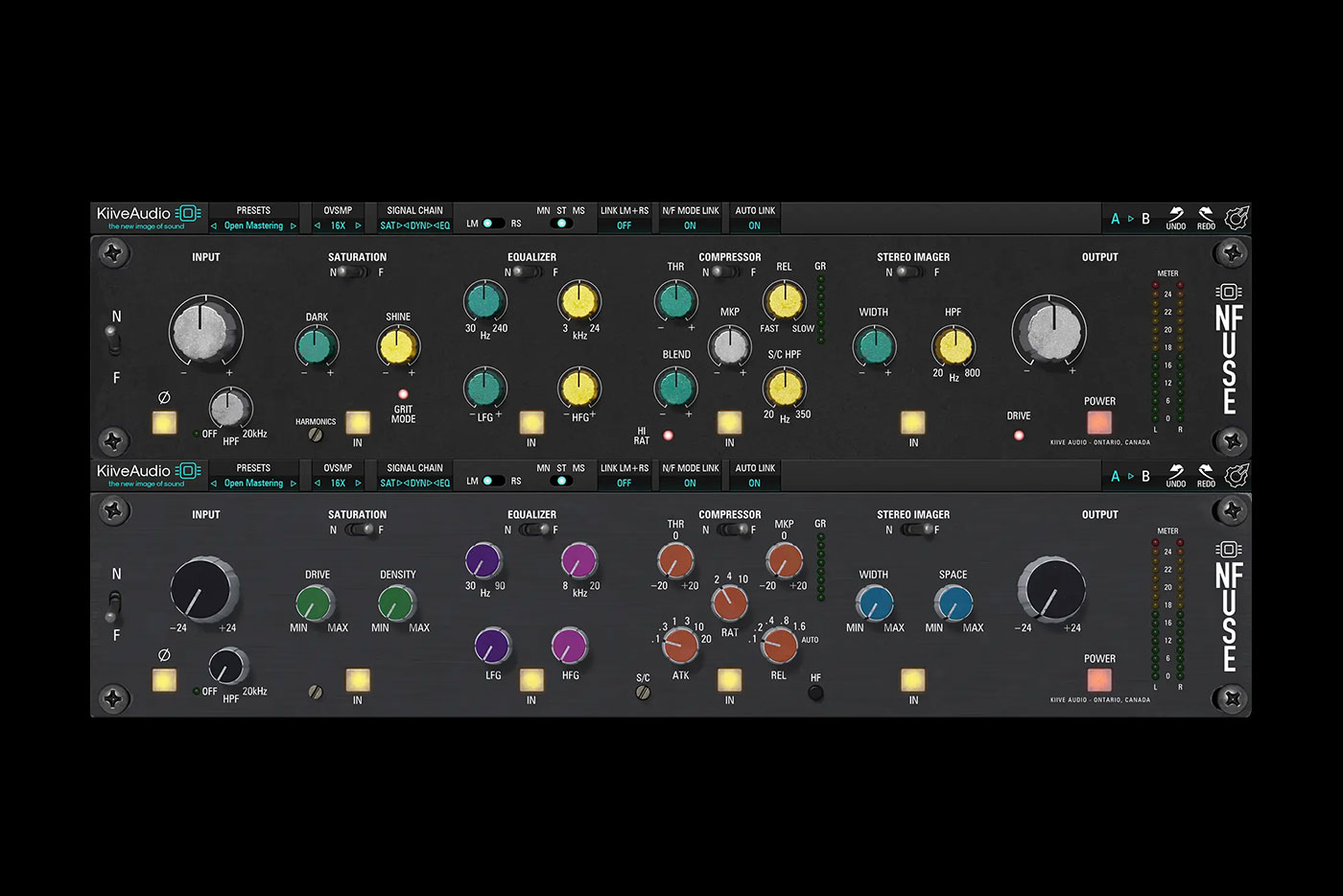Viewport: 1343px width, 896px height.
Task: Click the S/C screw icon on bottom compressor
Action: [643, 693]
